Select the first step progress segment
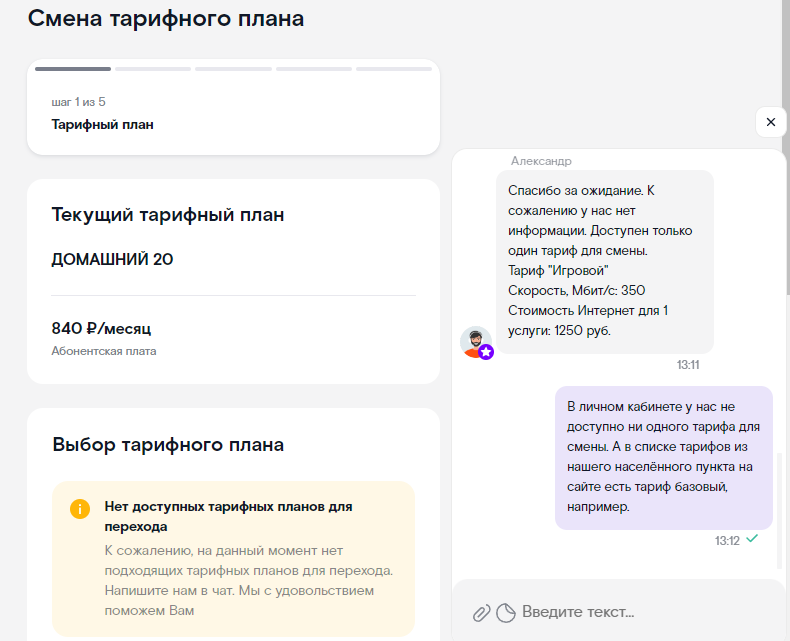 [73, 69]
